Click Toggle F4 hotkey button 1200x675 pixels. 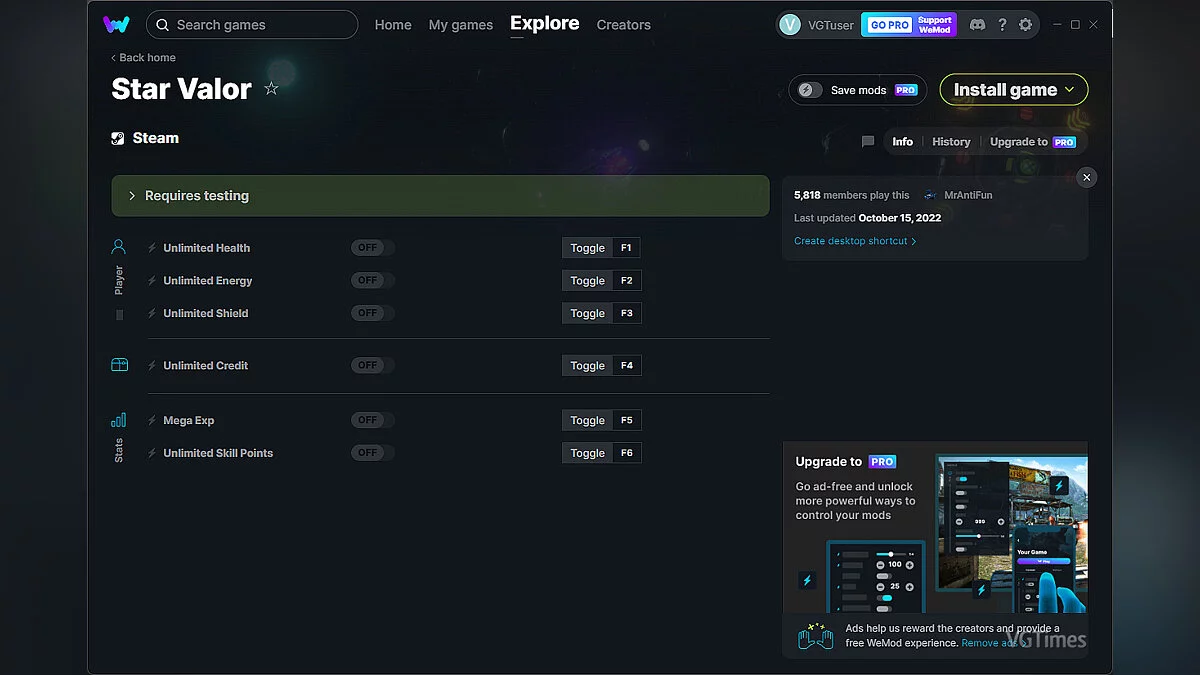[601, 366]
